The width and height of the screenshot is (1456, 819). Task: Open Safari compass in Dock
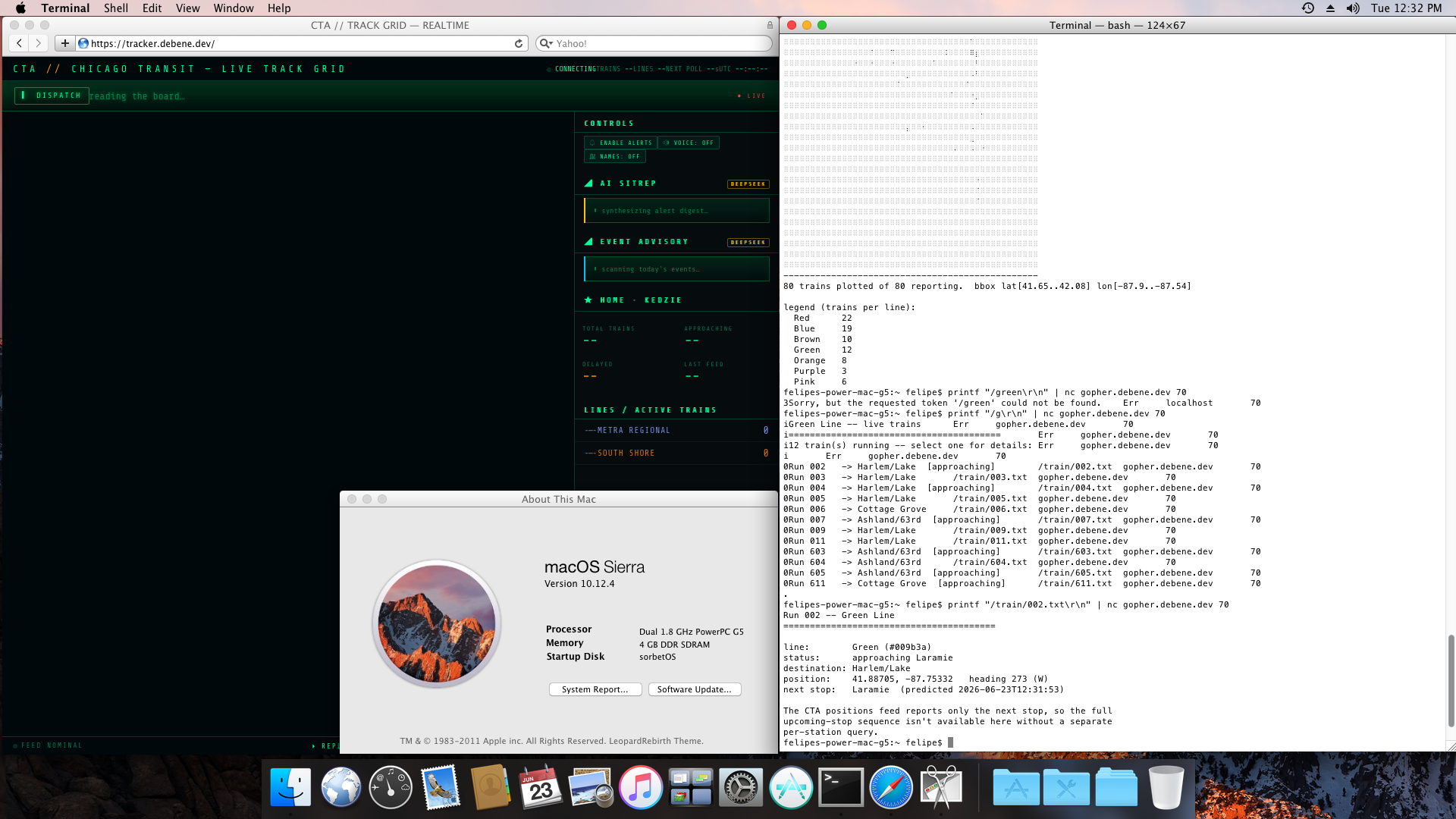pos(891,787)
